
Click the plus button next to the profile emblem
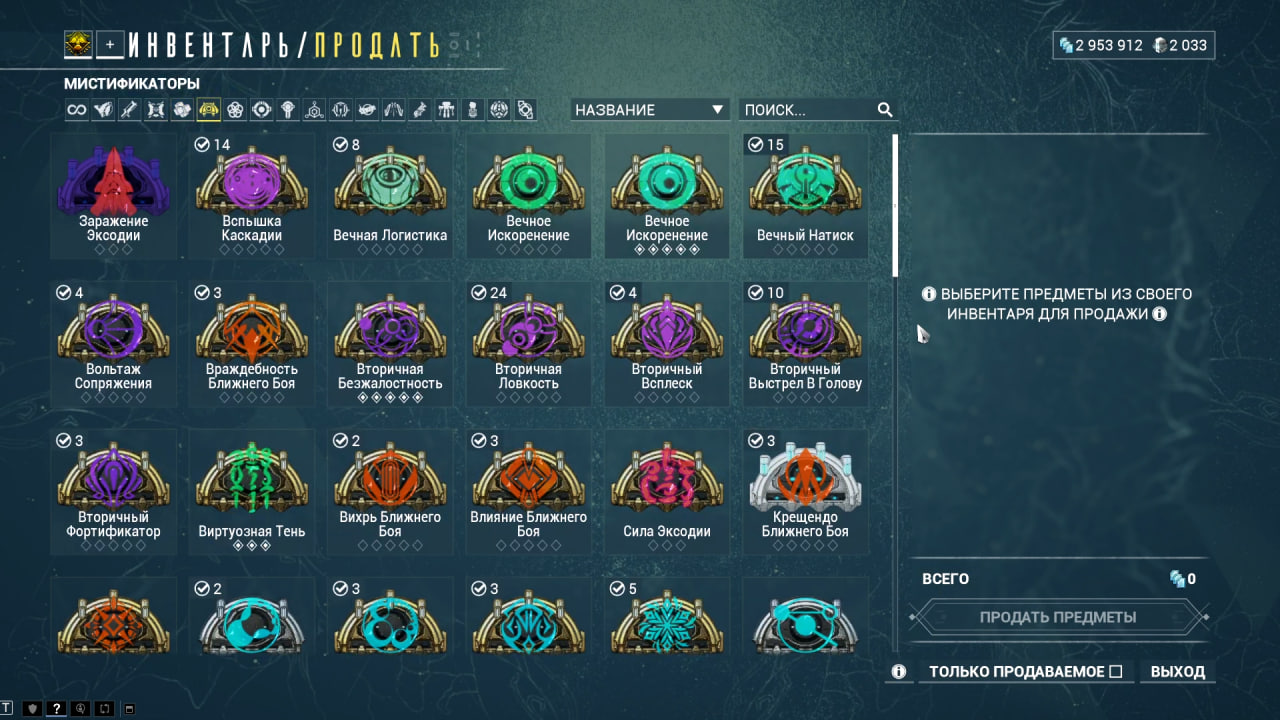[x=111, y=44]
